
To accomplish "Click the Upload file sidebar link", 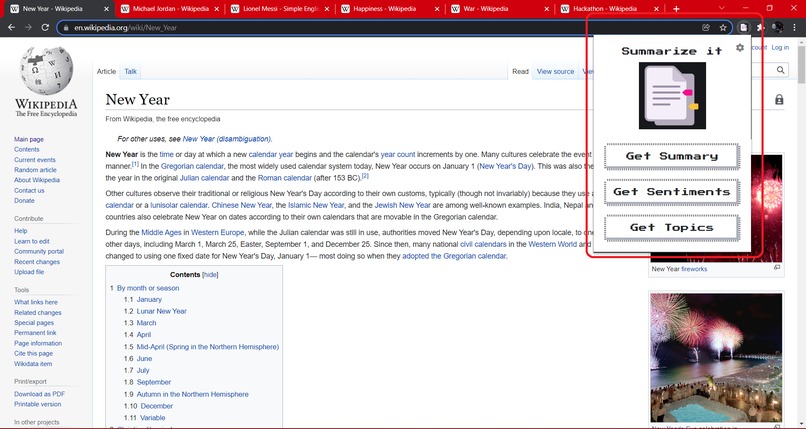I will coord(29,272).
